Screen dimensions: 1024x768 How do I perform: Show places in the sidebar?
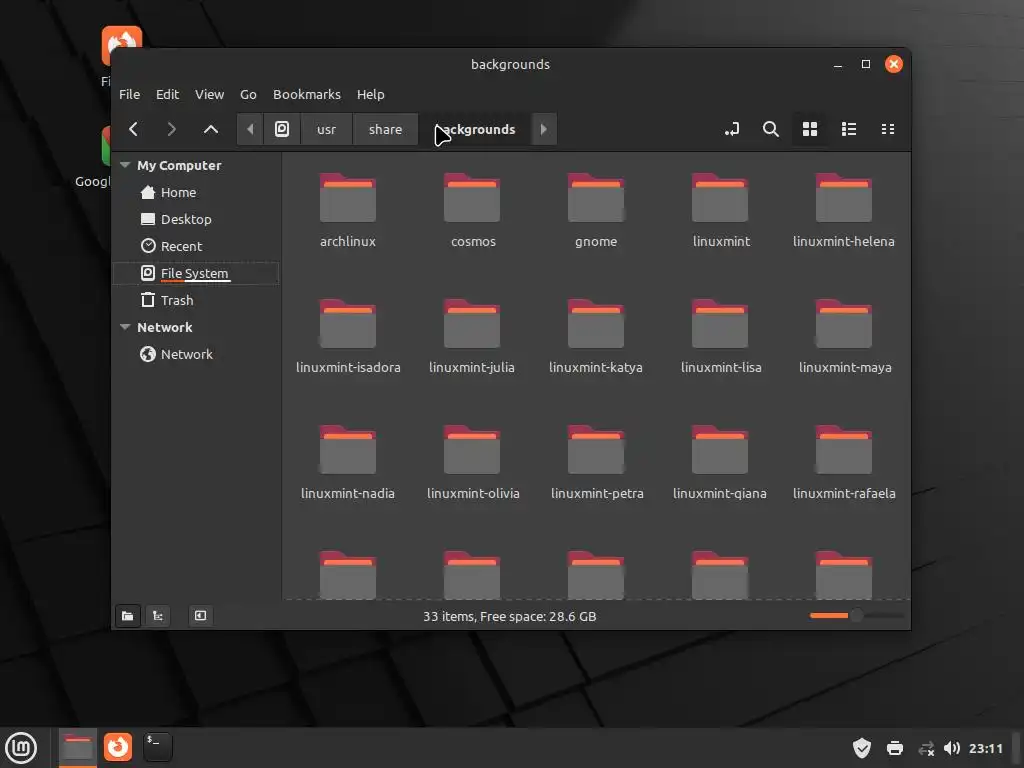pyautogui.click(x=127, y=616)
